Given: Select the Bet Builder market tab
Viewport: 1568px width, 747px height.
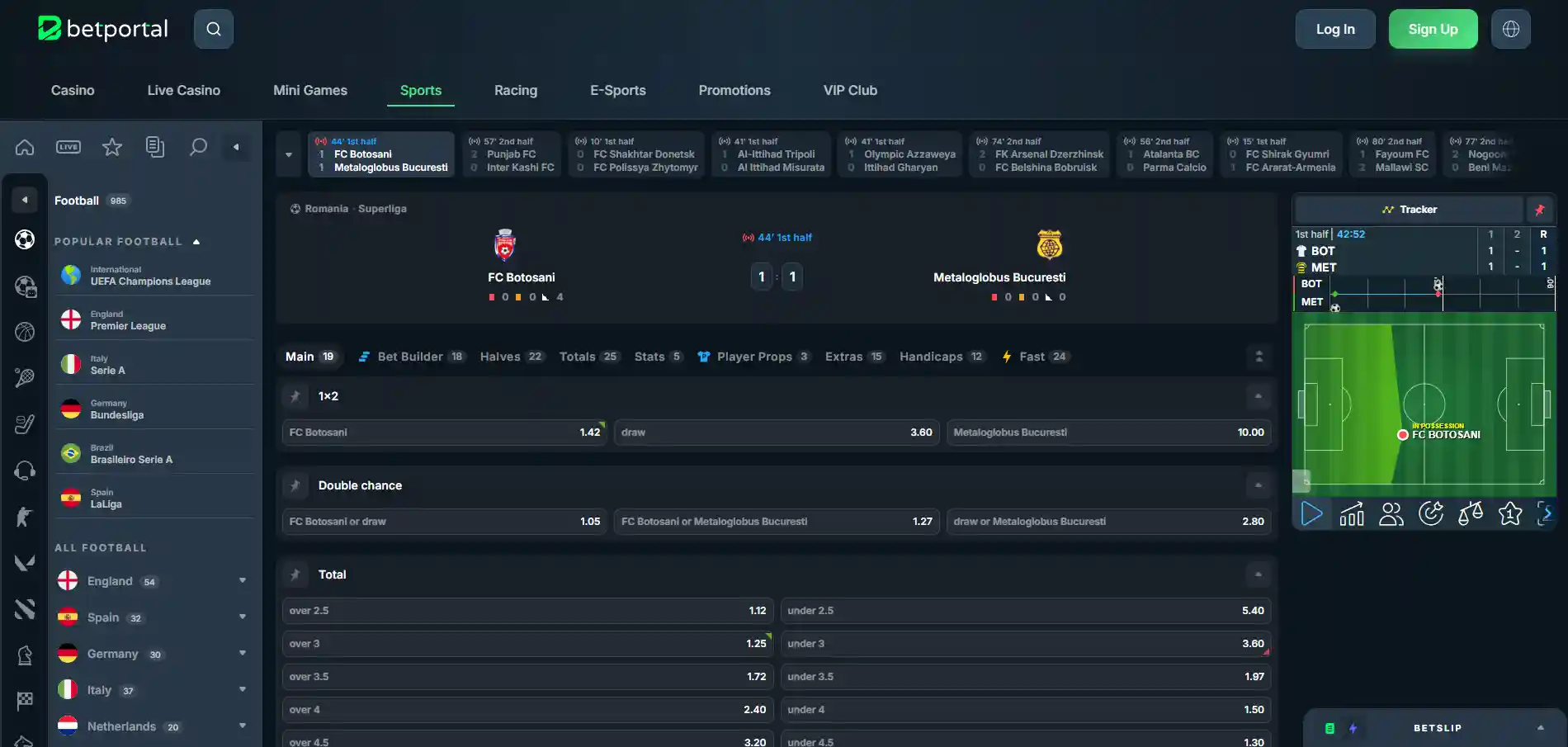Looking at the screenshot, I should (x=412, y=357).
